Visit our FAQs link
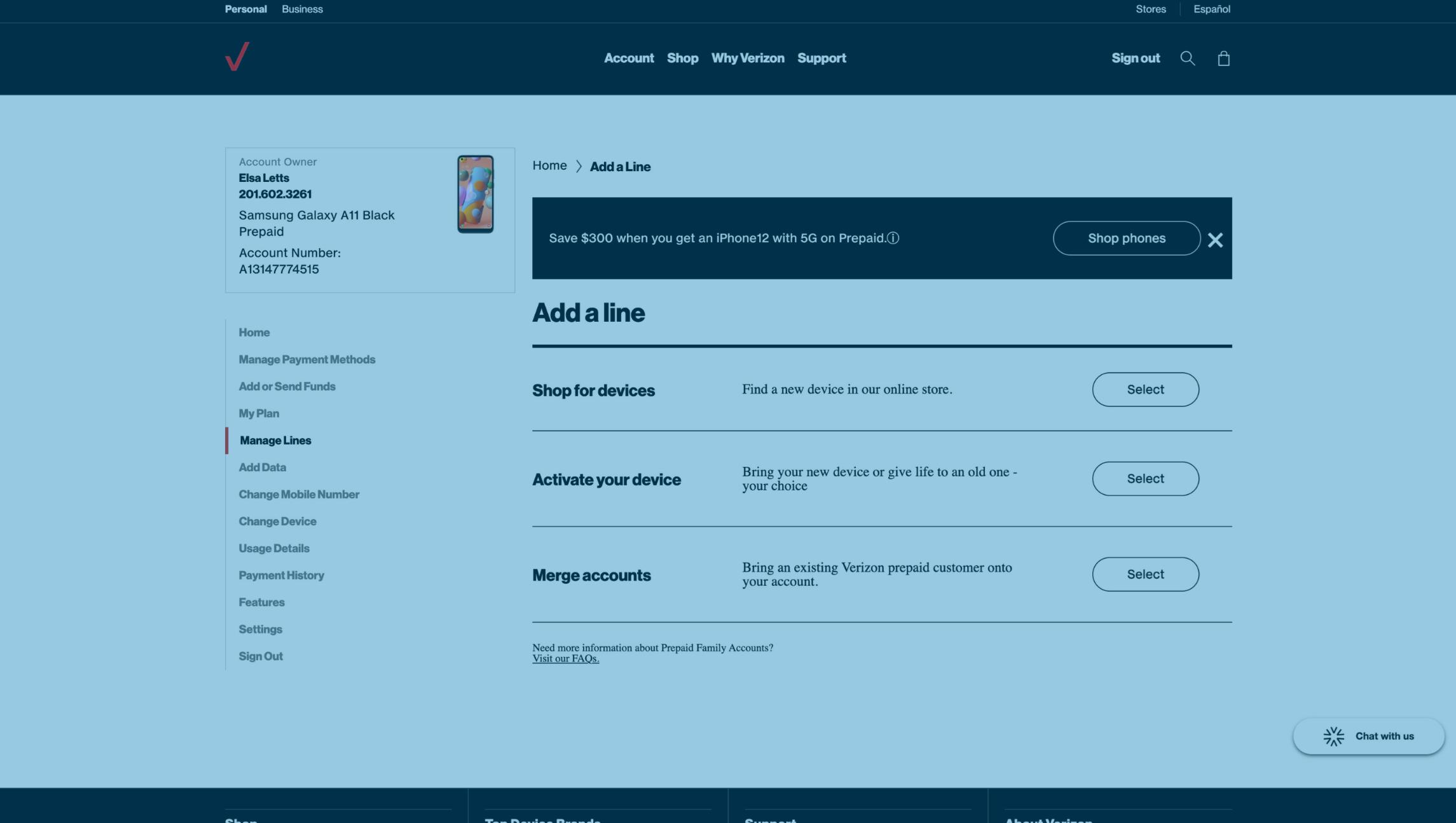Viewport: 1456px width, 823px height. pos(565,658)
